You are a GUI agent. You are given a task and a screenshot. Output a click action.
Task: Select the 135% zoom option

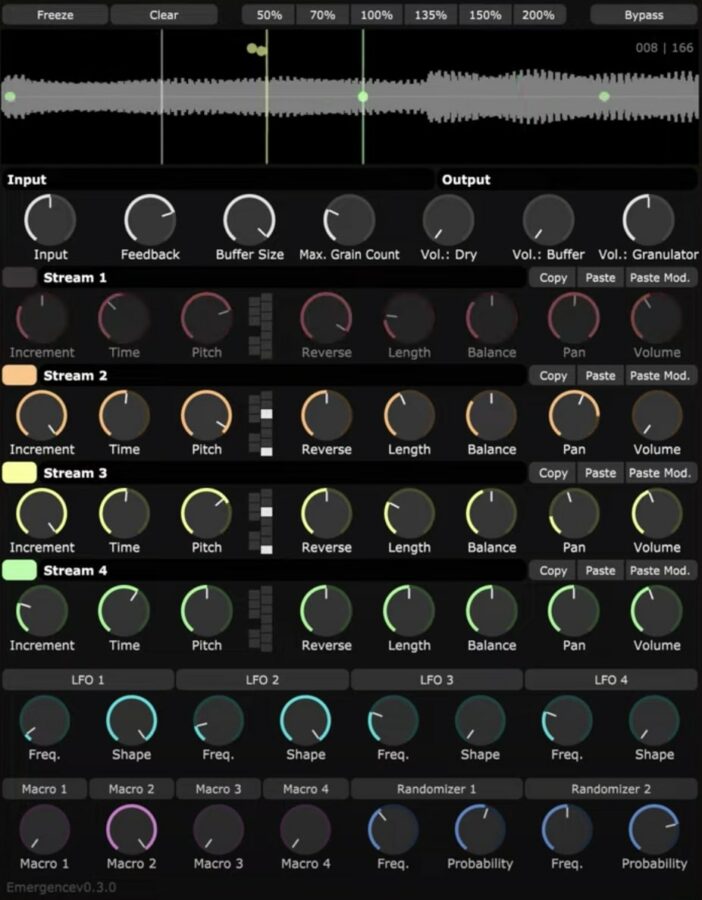[x=430, y=15]
